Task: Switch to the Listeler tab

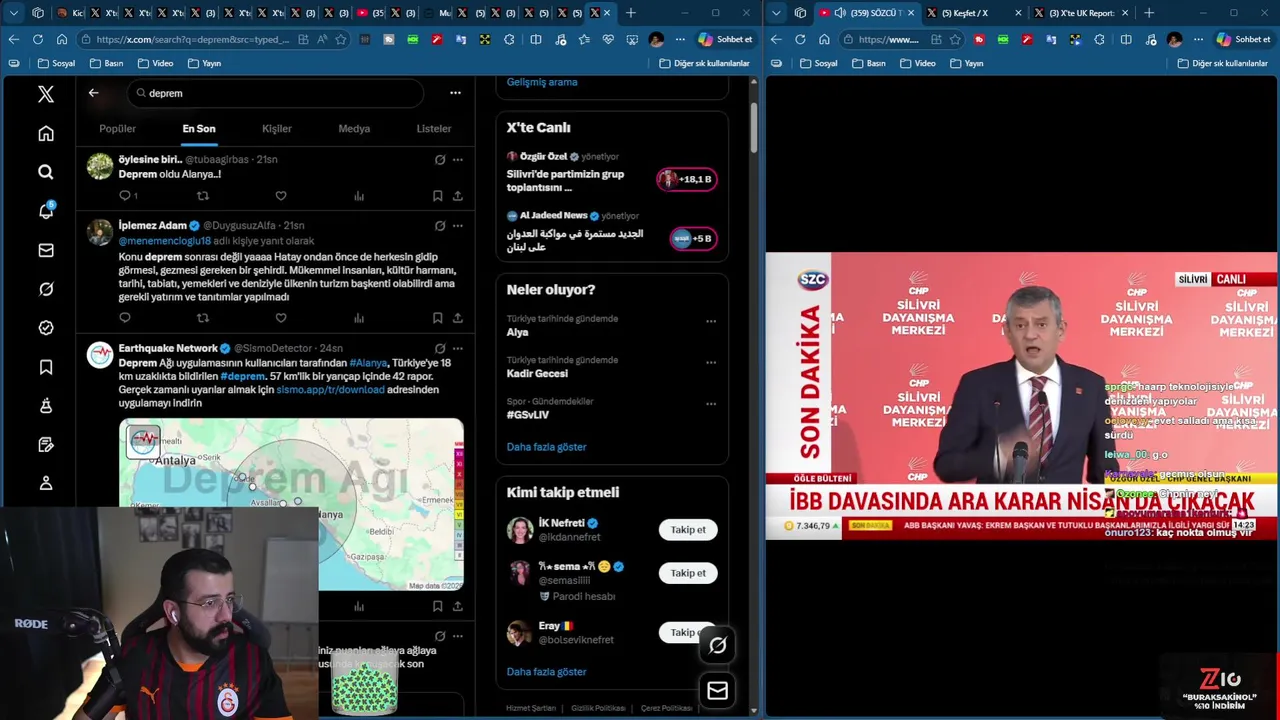Action: tap(434, 128)
